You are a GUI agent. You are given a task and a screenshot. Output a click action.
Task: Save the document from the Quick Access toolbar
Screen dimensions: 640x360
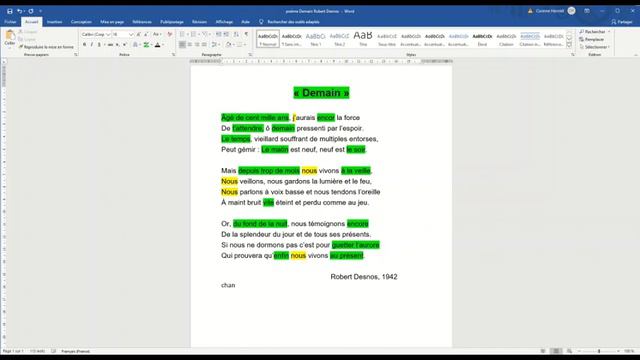[10, 11]
